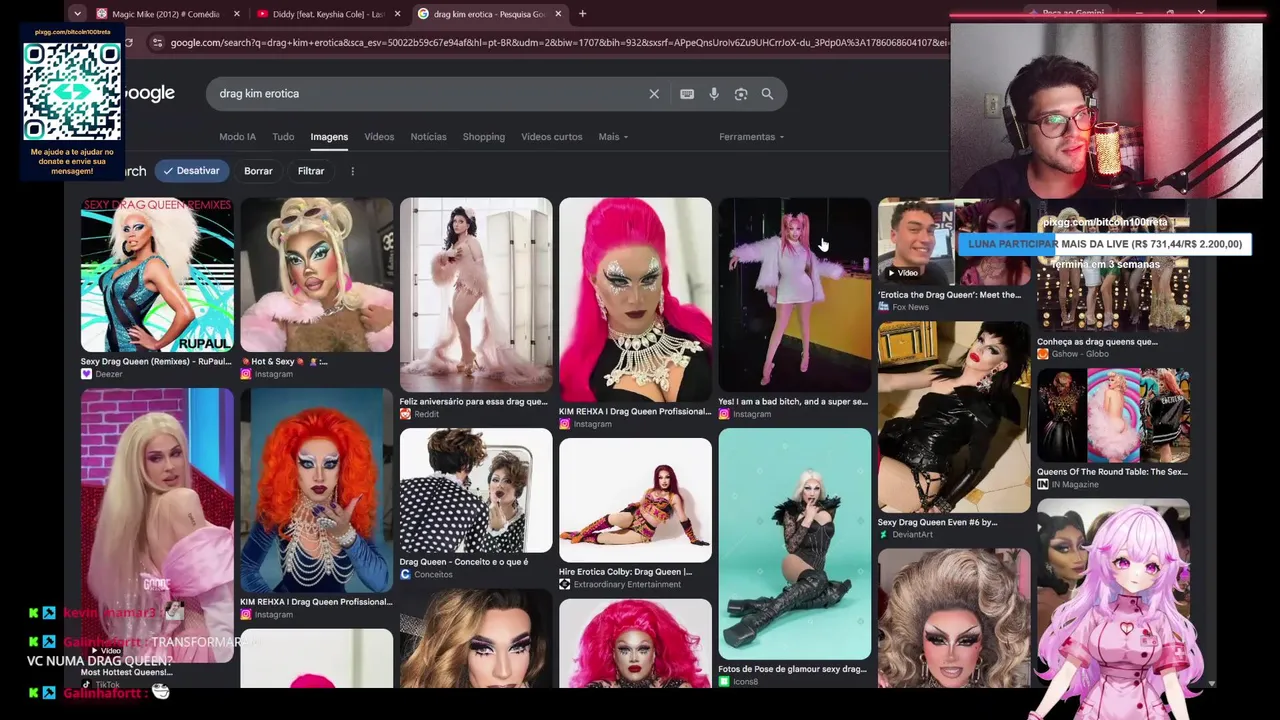
Task: Start voice search with the microphone icon
Action: point(714,94)
